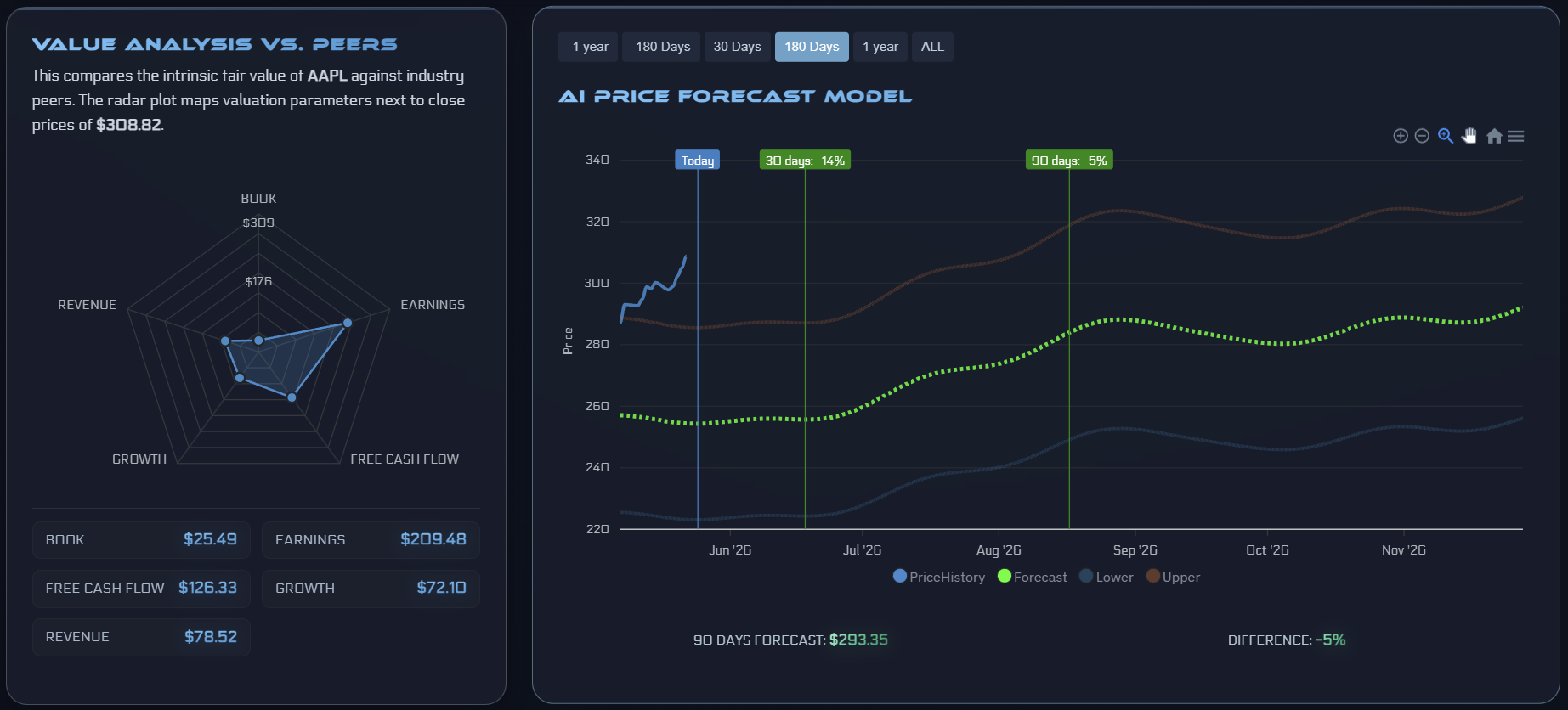Select the -180 Days range
1568x710 pixels.
click(661, 47)
